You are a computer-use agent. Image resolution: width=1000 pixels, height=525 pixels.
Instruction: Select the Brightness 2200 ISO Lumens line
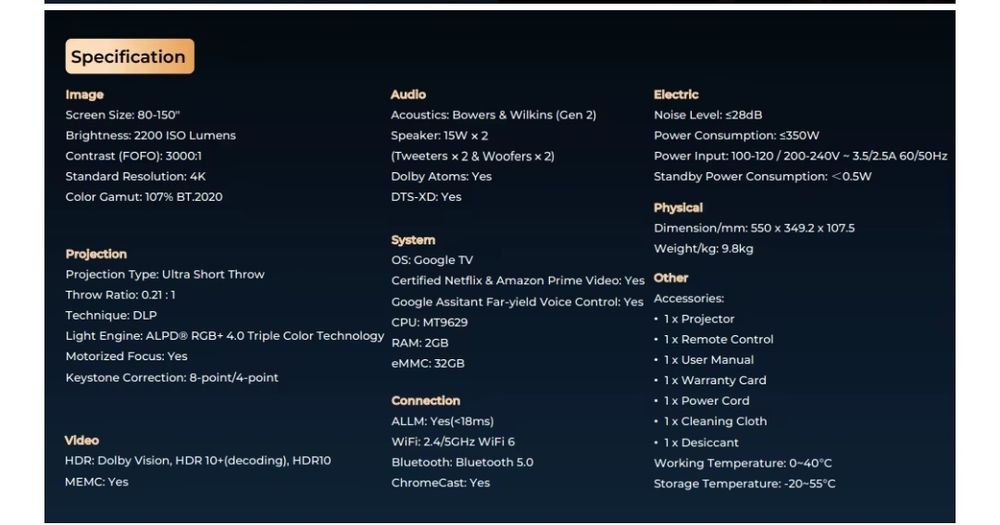151,136
